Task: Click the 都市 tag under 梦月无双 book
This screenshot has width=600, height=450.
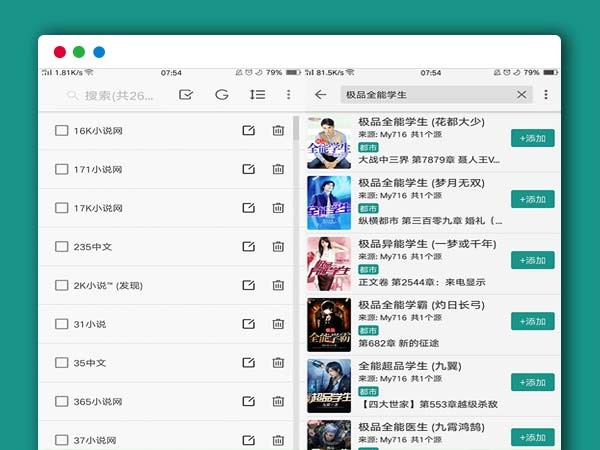Action: click(x=368, y=209)
